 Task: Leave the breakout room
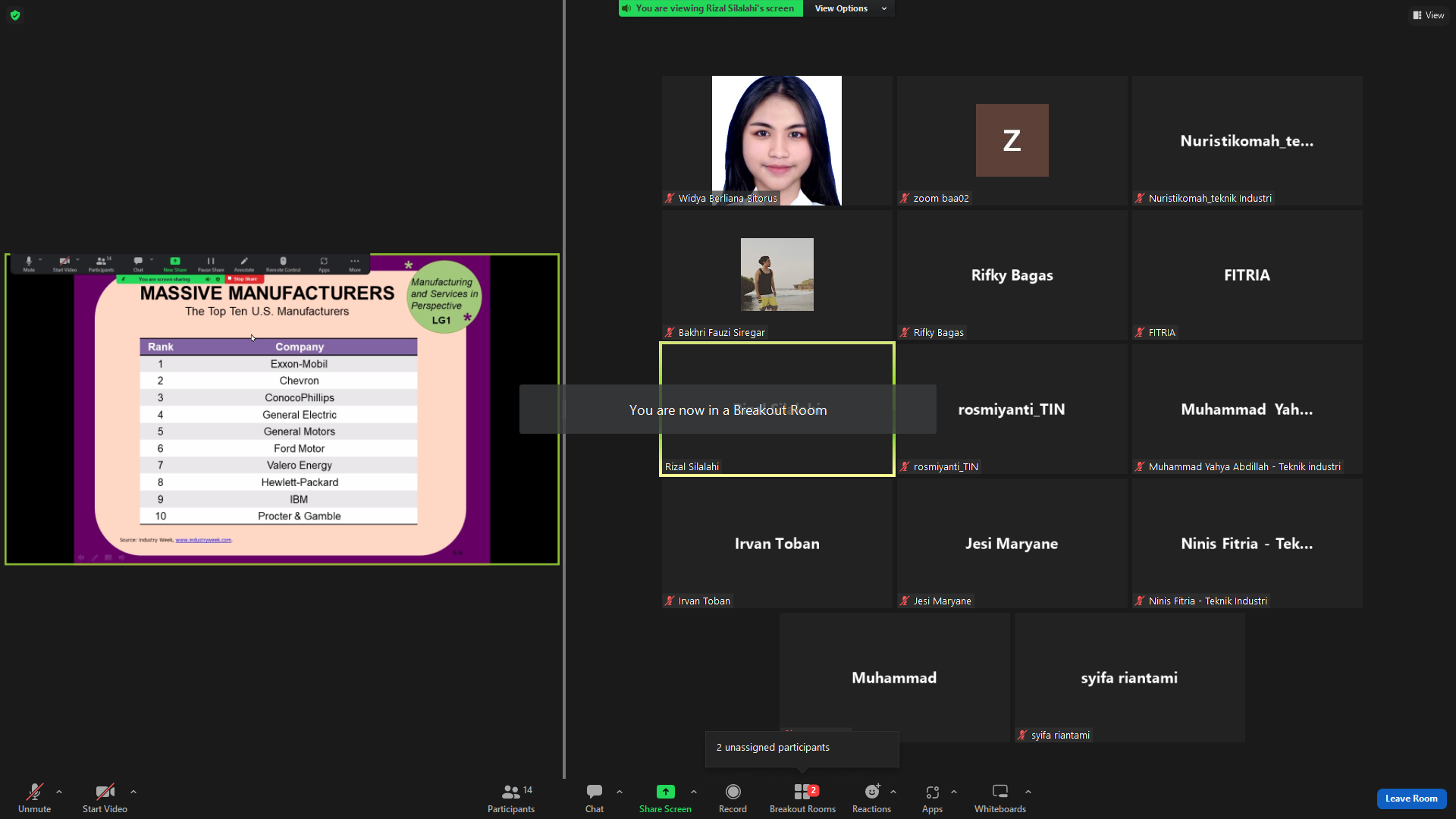1411,799
